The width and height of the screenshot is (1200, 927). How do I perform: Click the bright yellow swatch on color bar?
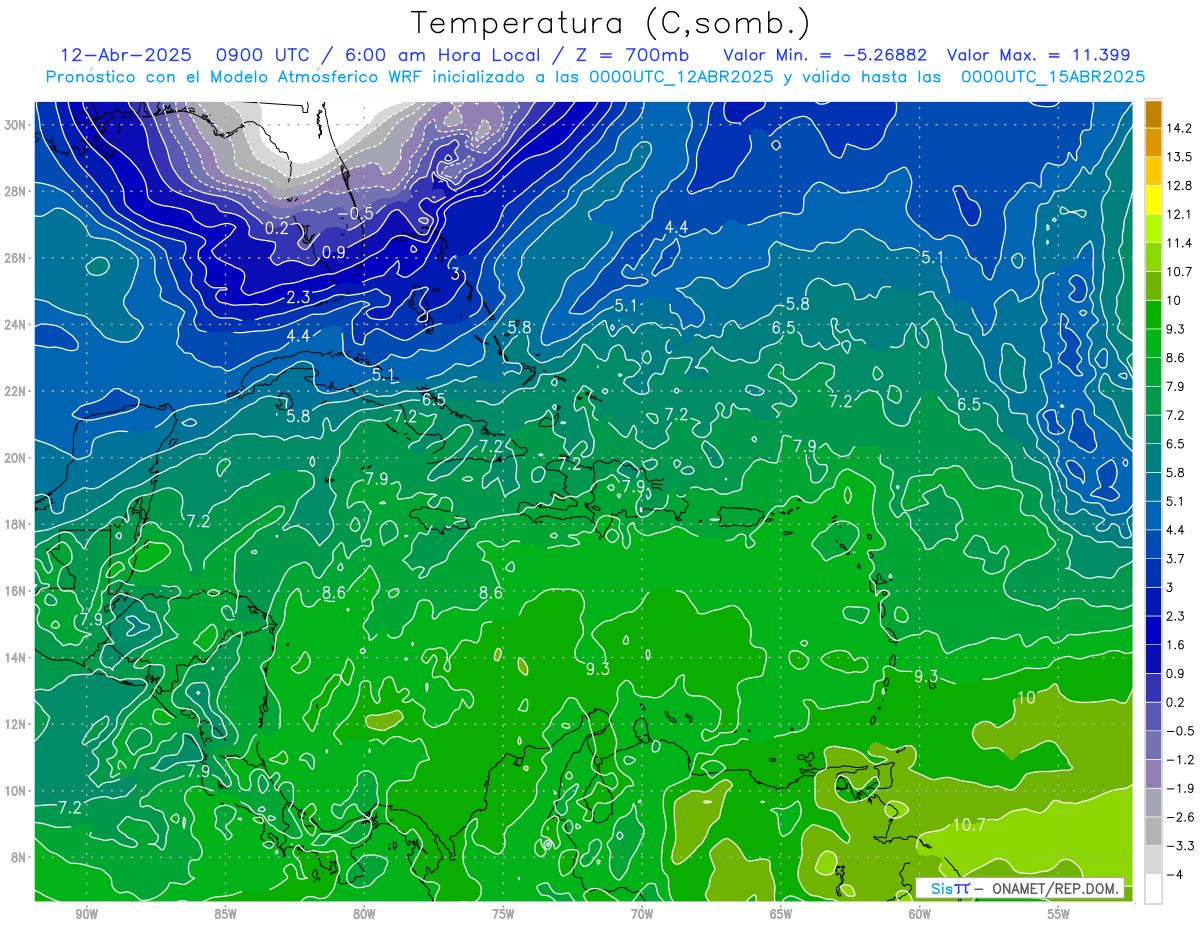[x=1153, y=200]
